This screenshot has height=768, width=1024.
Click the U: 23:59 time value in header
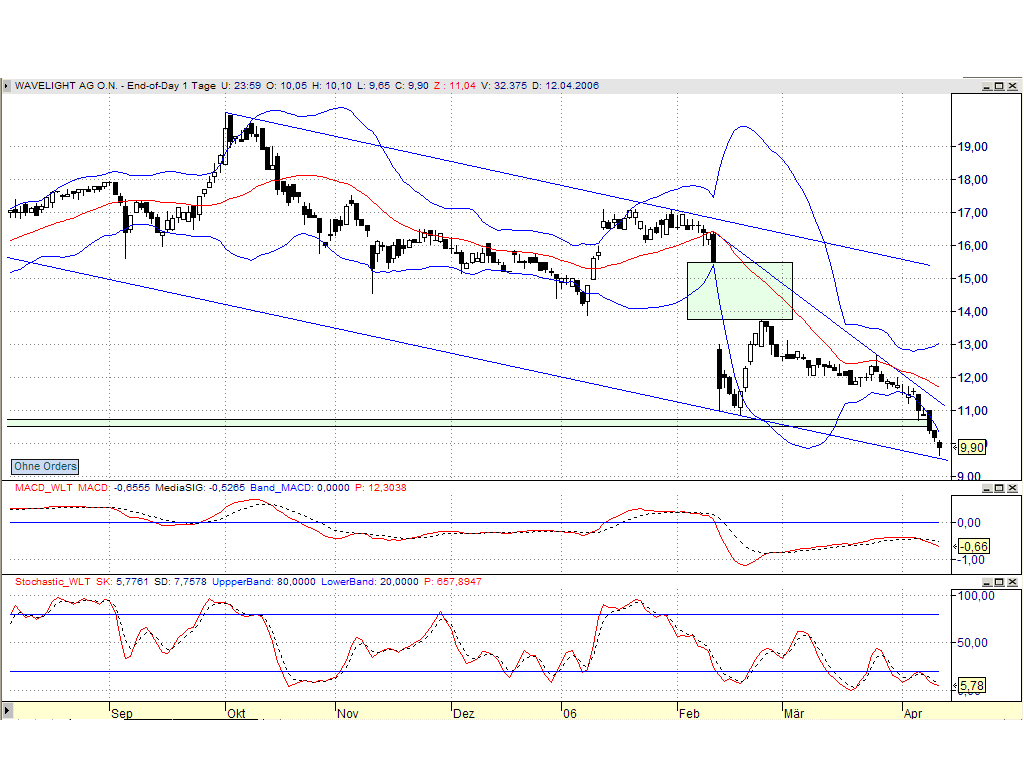pyautogui.click(x=240, y=86)
